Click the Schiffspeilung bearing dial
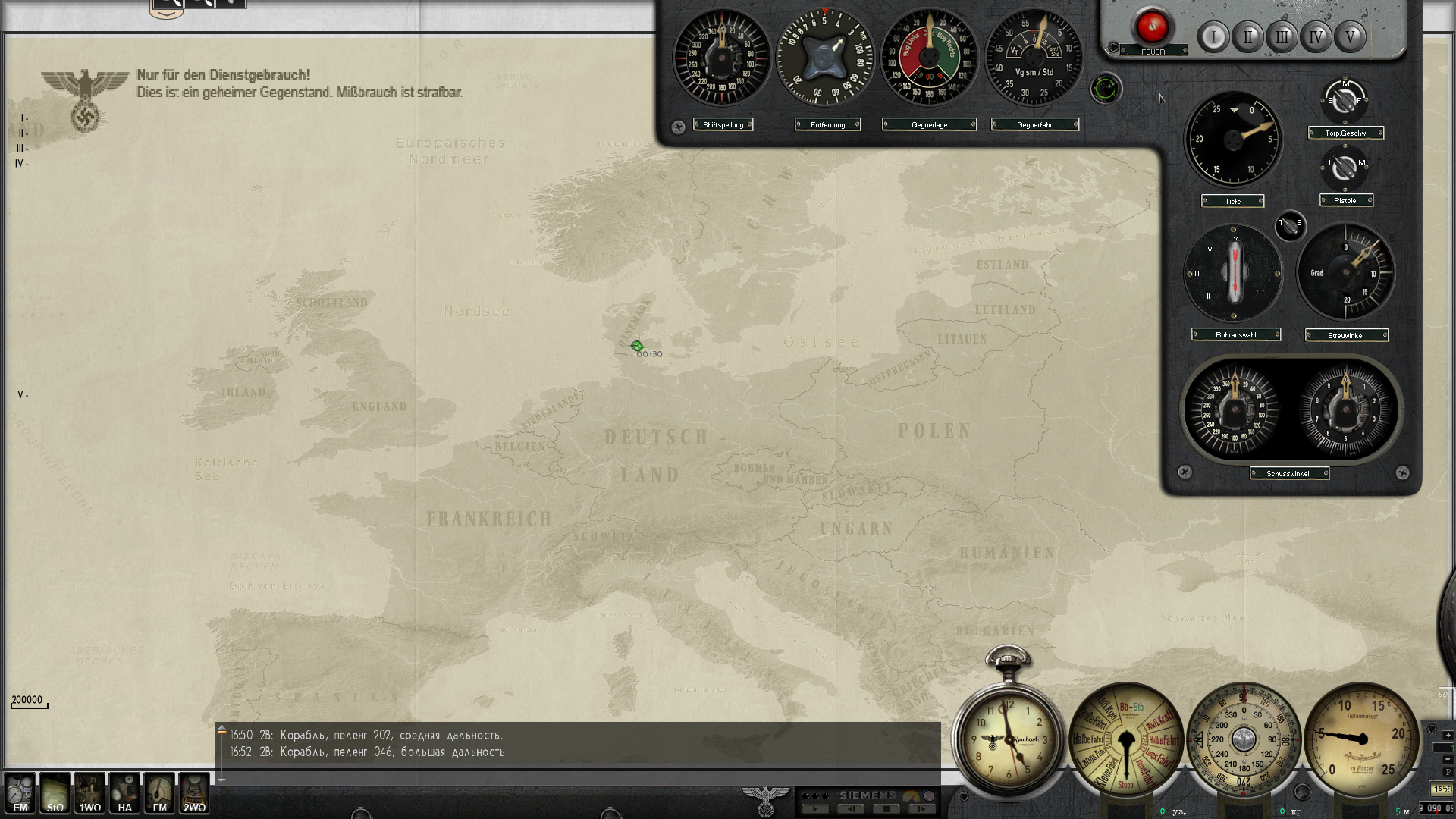 722,58
